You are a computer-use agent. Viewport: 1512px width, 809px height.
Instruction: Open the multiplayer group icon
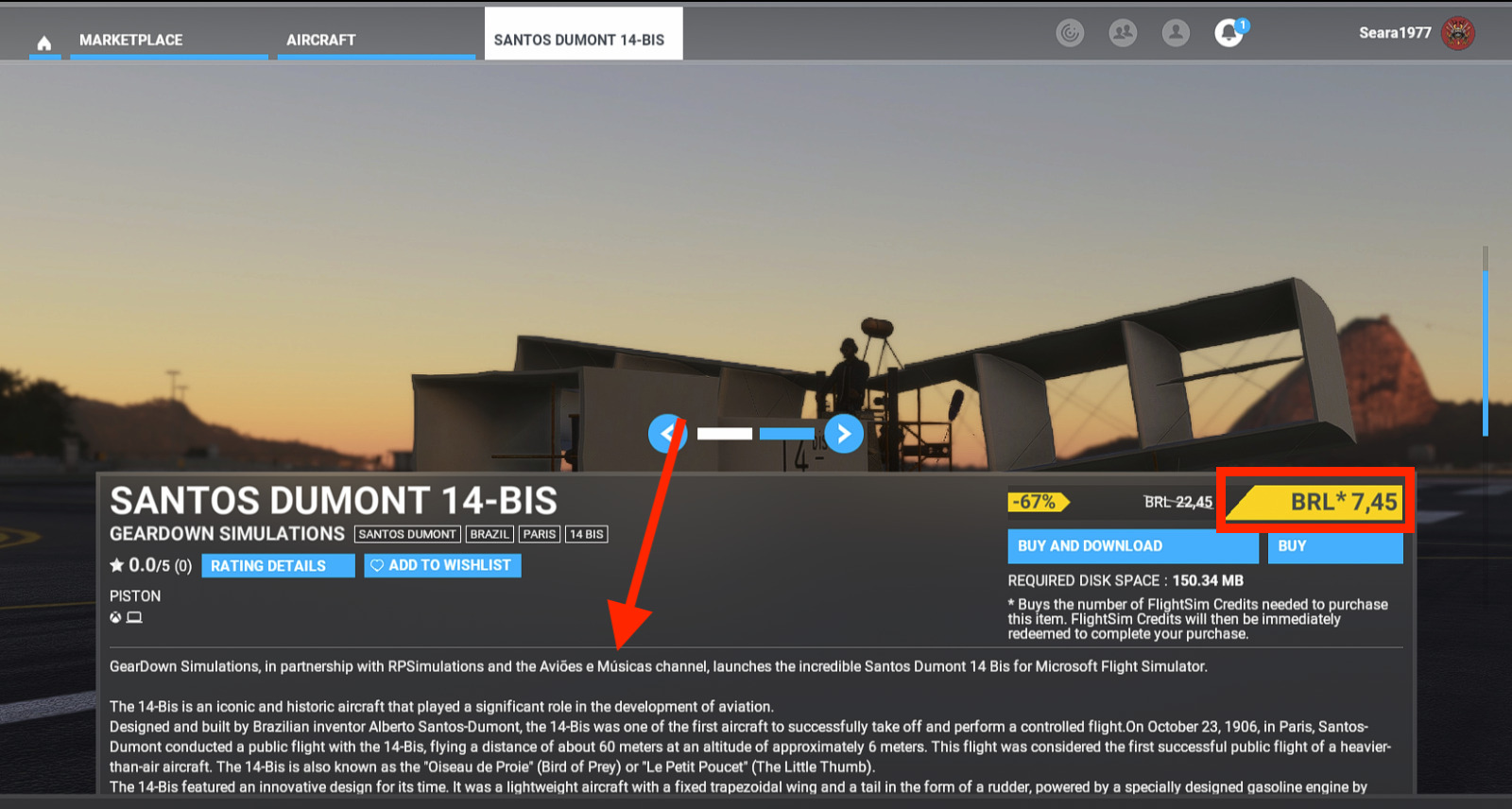1123,33
